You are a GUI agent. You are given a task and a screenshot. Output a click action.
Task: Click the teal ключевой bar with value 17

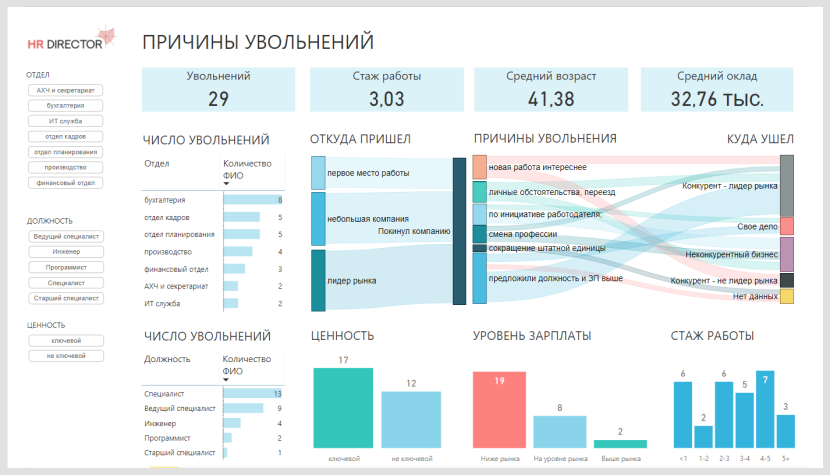tap(343, 407)
